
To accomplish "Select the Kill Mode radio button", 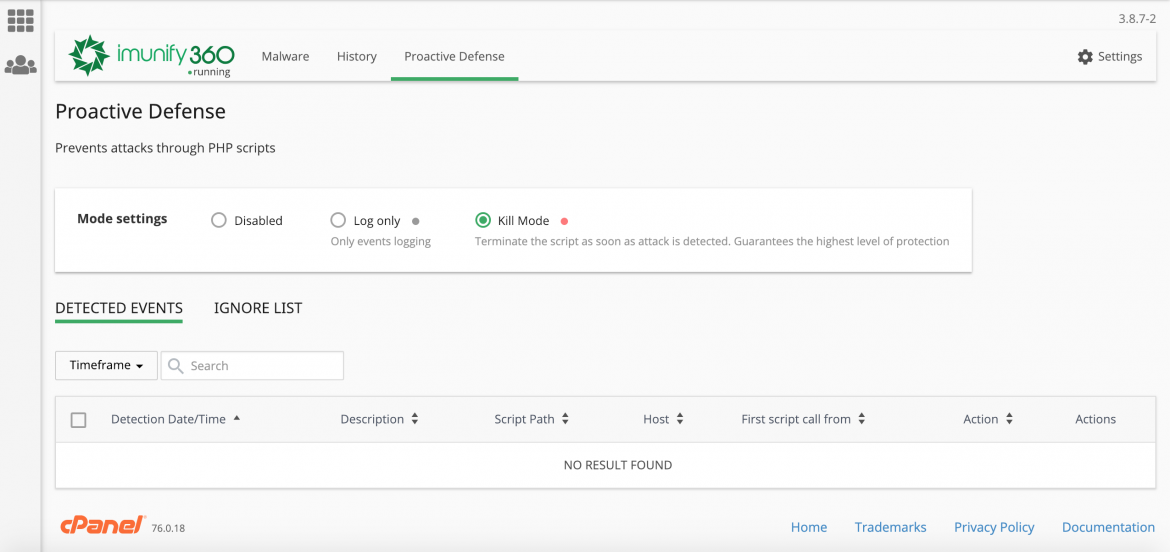I will 483,220.
